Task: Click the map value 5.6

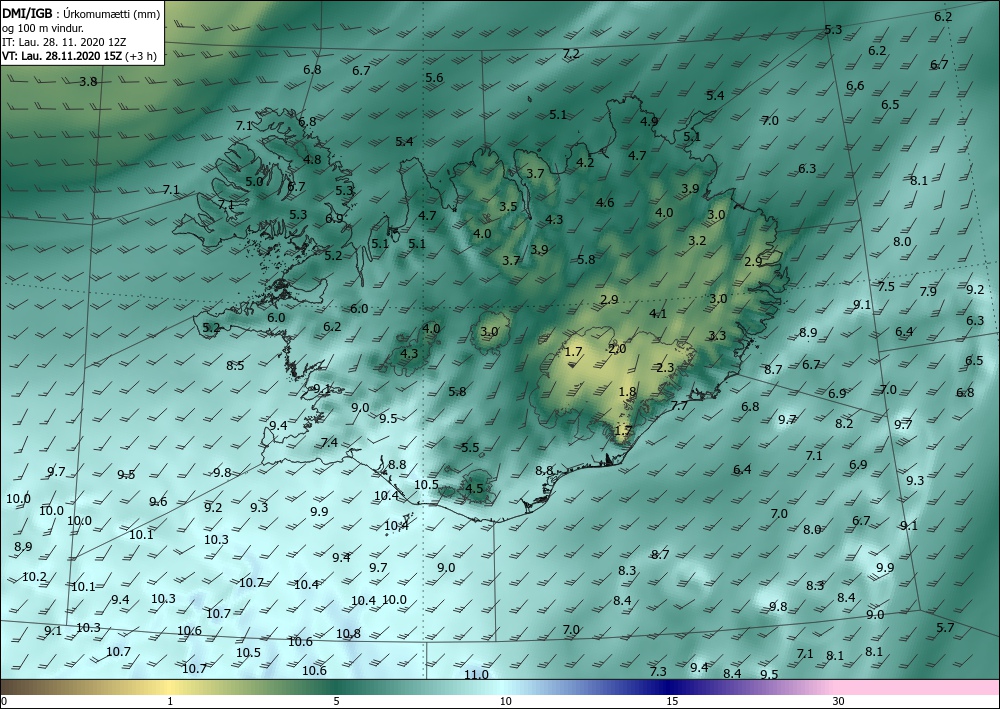Action: 434,78
